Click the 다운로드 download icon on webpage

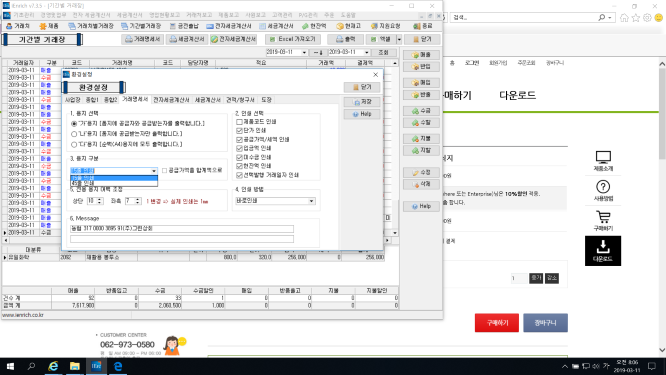[603, 251]
